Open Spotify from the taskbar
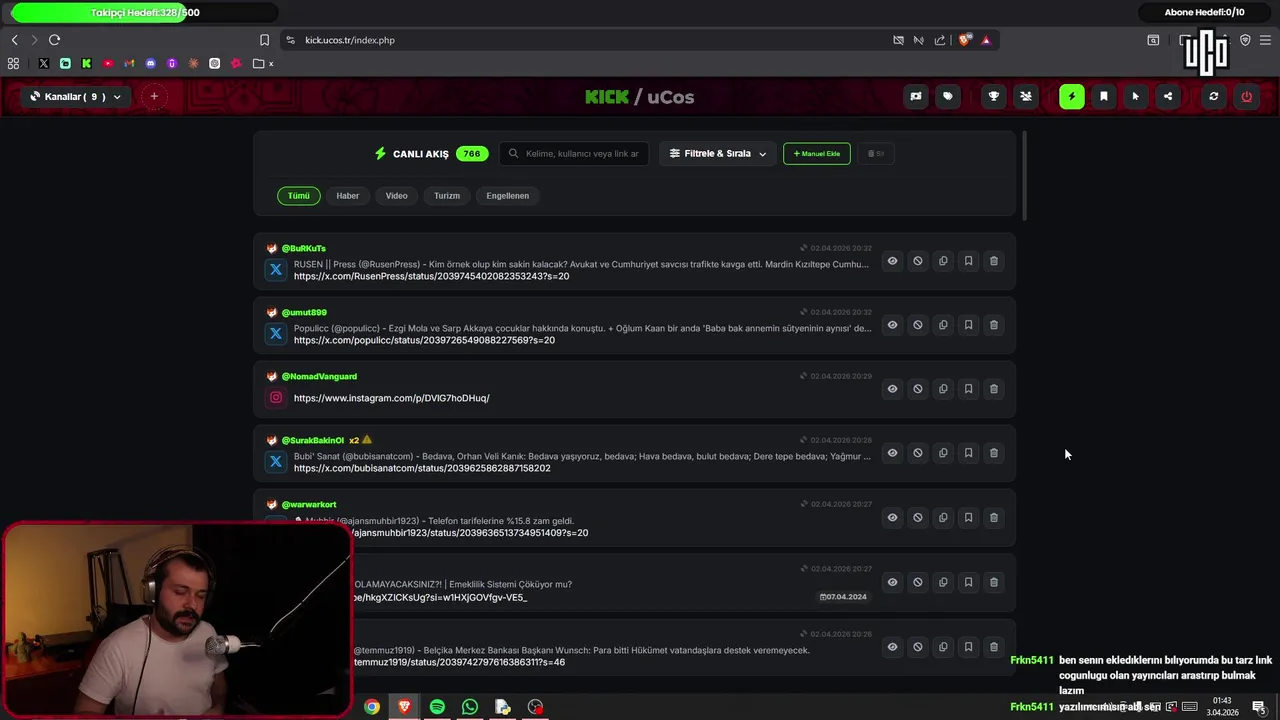 click(437, 707)
